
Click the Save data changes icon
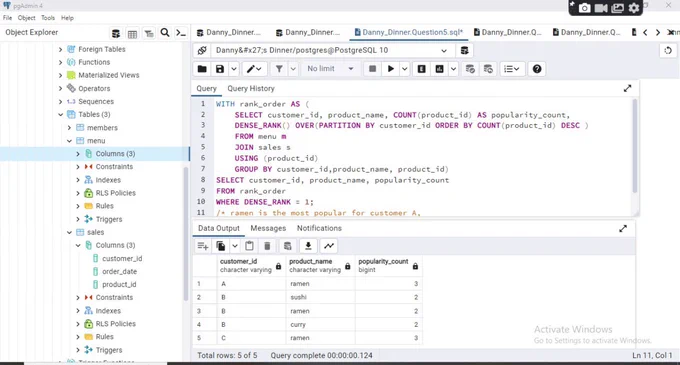click(288, 246)
